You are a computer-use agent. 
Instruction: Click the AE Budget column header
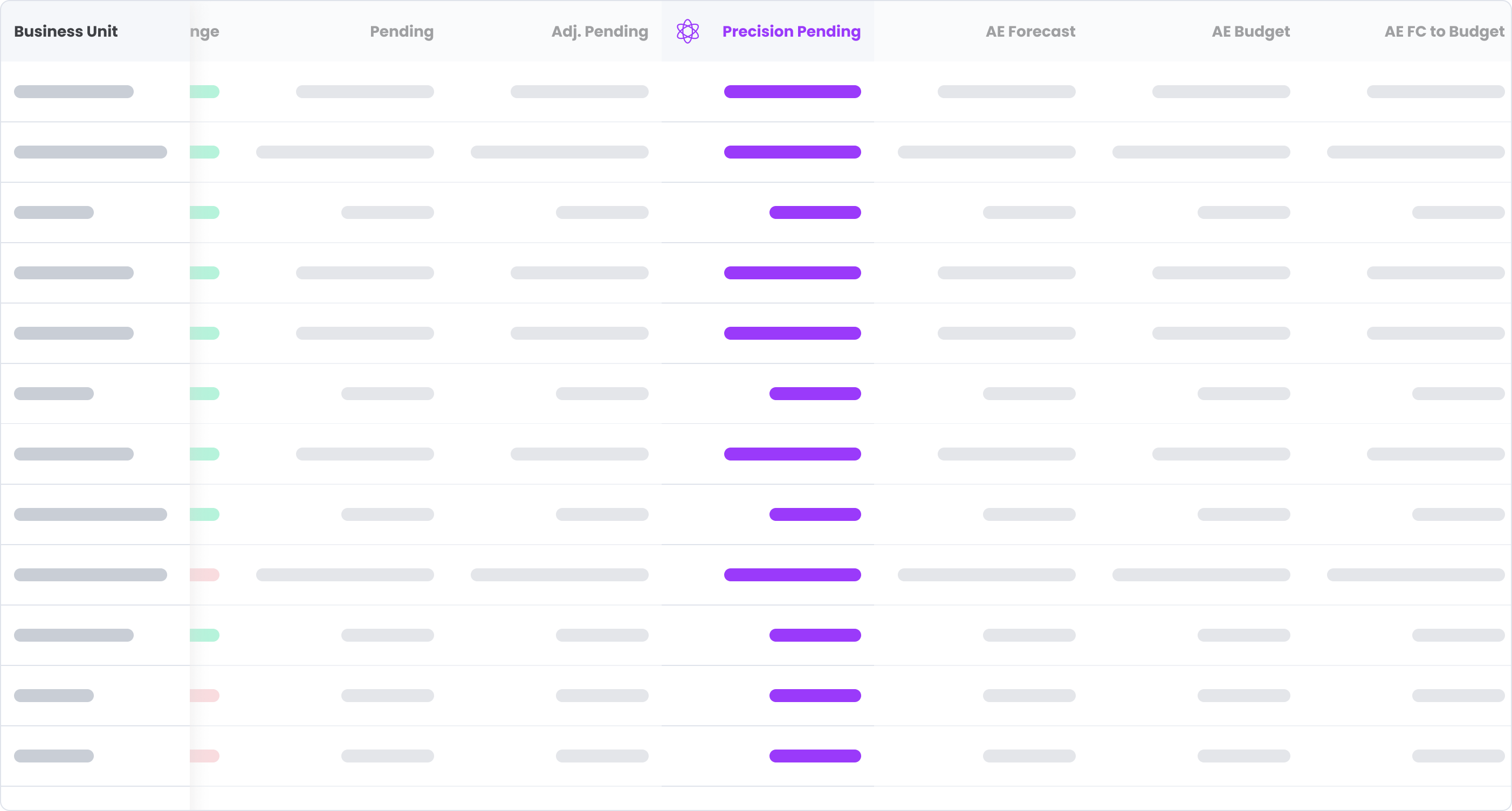pyautogui.click(x=1251, y=32)
